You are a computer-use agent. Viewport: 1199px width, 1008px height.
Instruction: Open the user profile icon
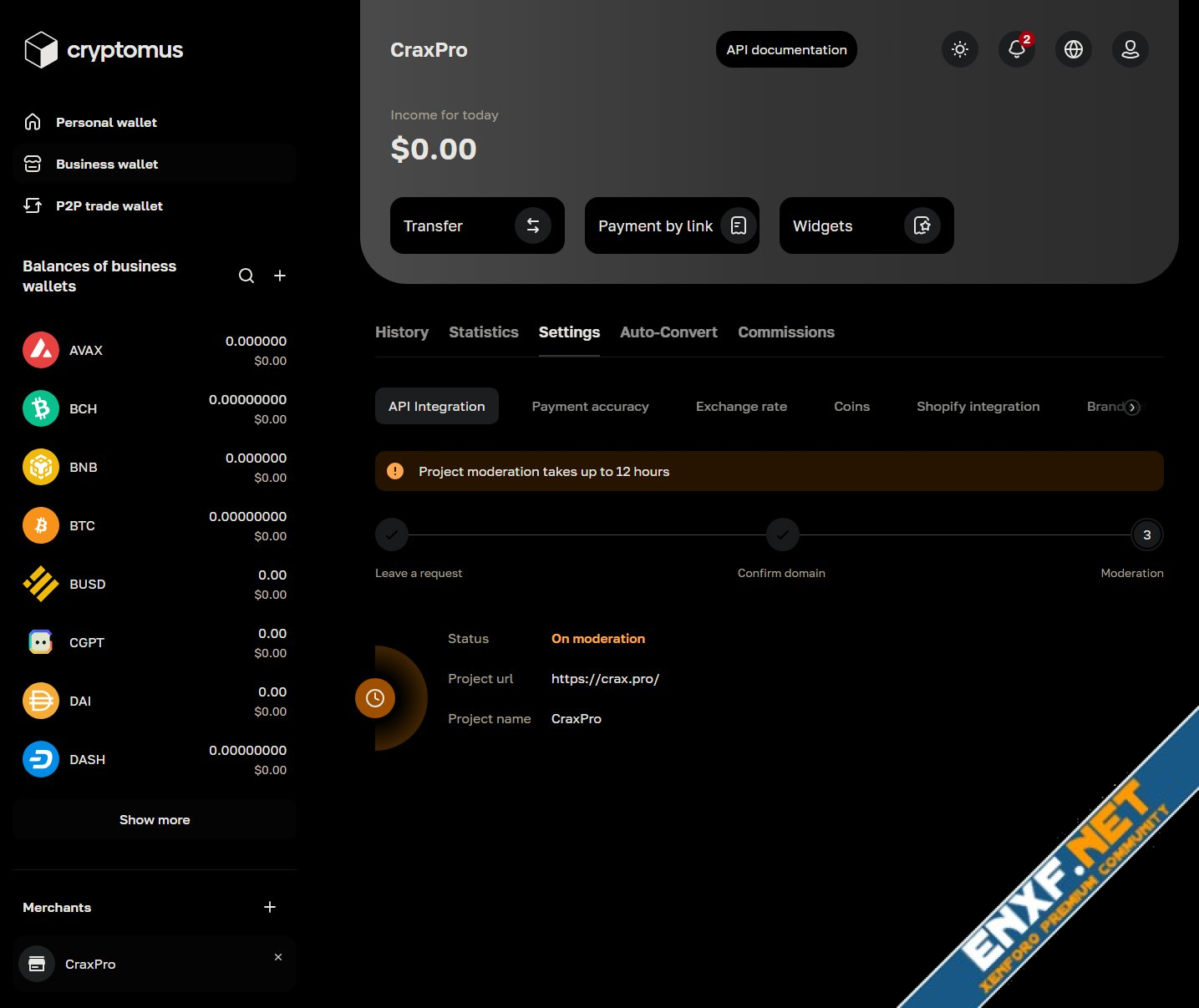tap(1130, 50)
